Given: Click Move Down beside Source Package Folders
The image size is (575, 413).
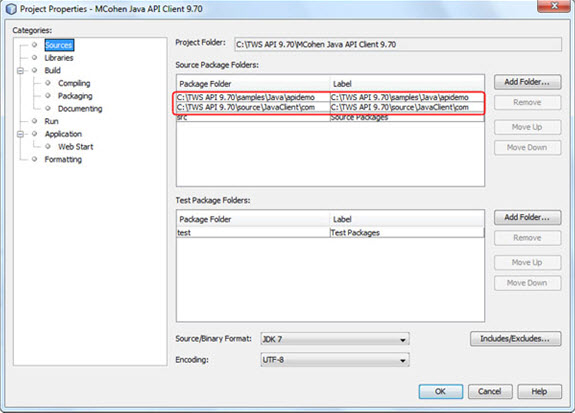Looking at the screenshot, I should (527, 148).
